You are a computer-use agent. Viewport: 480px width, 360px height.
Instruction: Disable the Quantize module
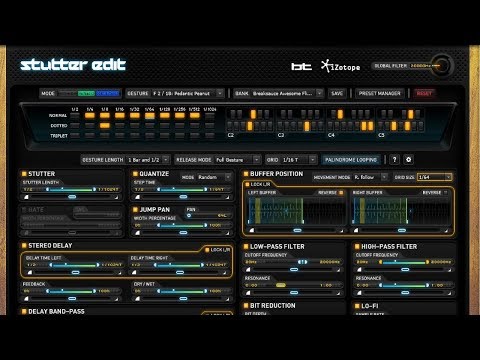(x=135, y=174)
